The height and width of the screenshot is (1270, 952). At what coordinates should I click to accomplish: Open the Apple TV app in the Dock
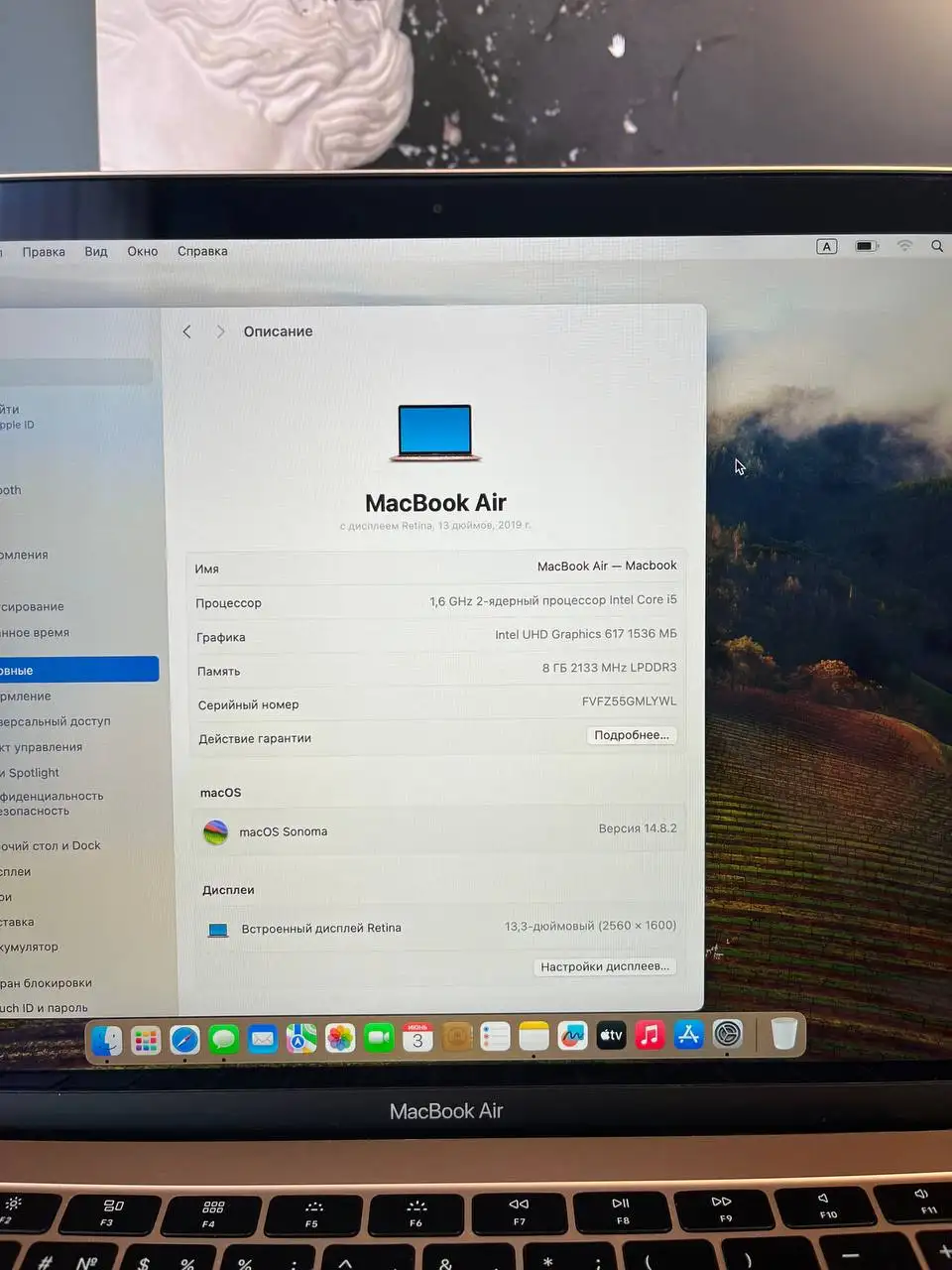click(x=611, y=1036)
